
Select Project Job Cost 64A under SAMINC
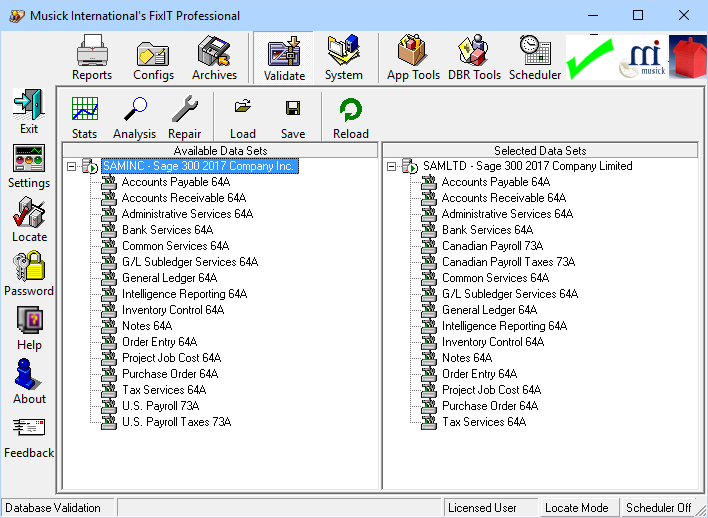click(x=172, y=358)
